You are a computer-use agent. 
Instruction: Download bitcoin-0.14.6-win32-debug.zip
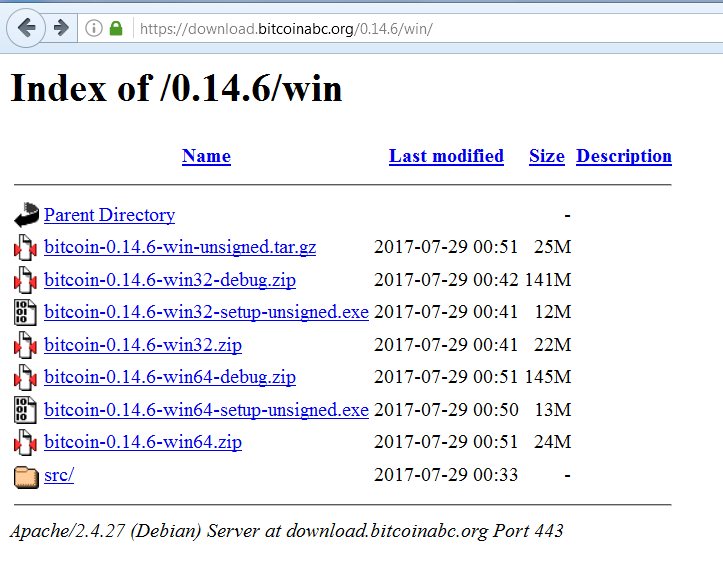170,280
